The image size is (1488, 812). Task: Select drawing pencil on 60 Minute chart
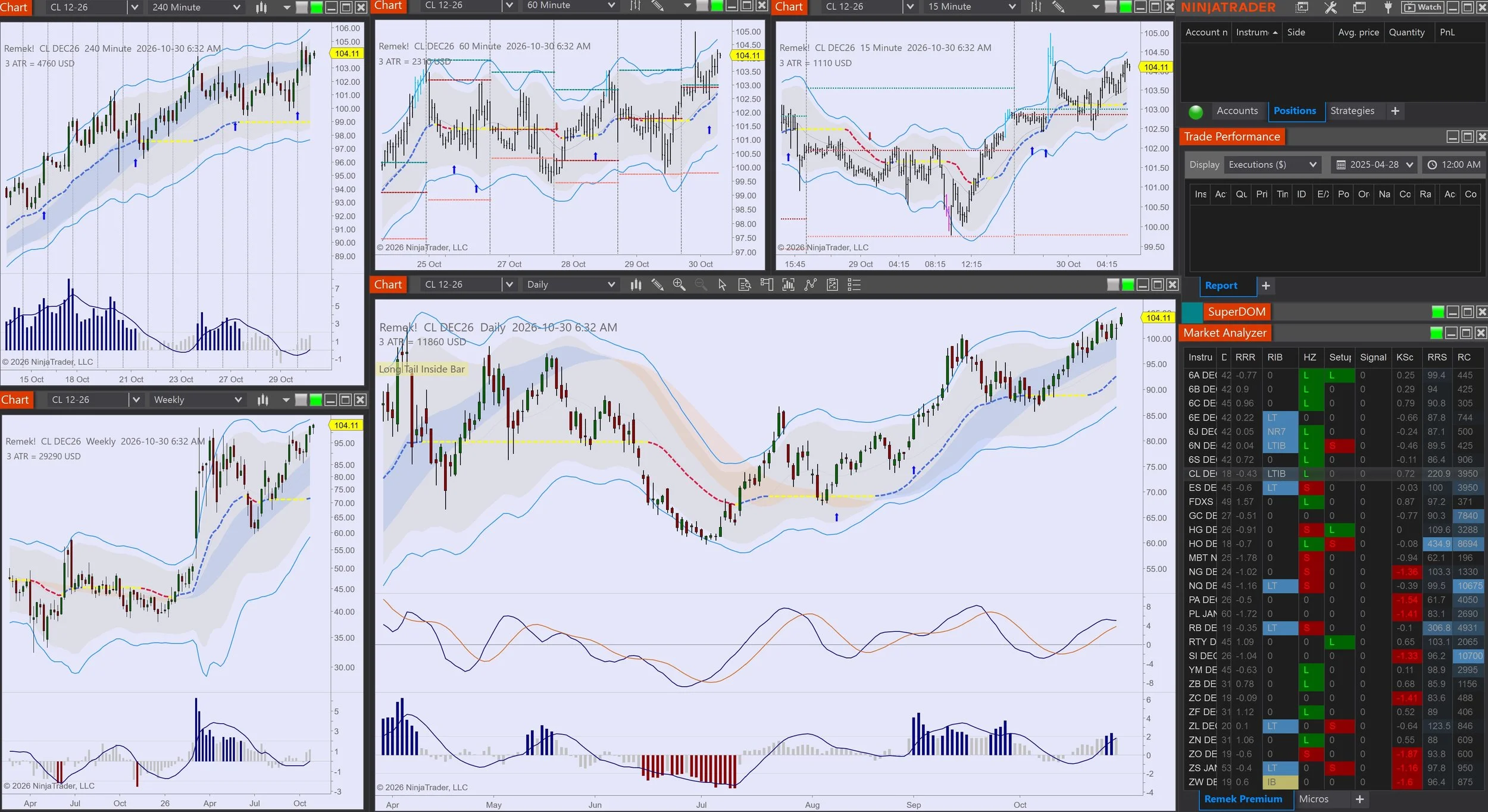(x=657, y=6)
